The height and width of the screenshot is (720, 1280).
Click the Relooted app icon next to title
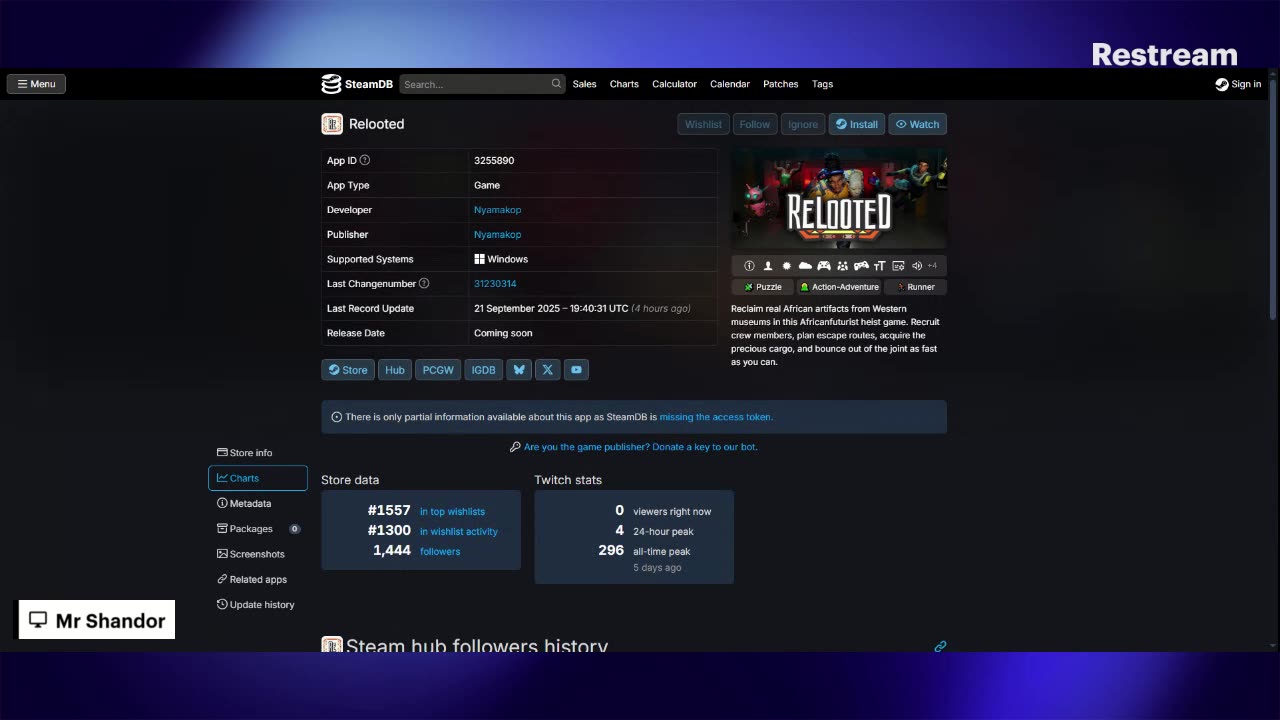pos(332,124)
